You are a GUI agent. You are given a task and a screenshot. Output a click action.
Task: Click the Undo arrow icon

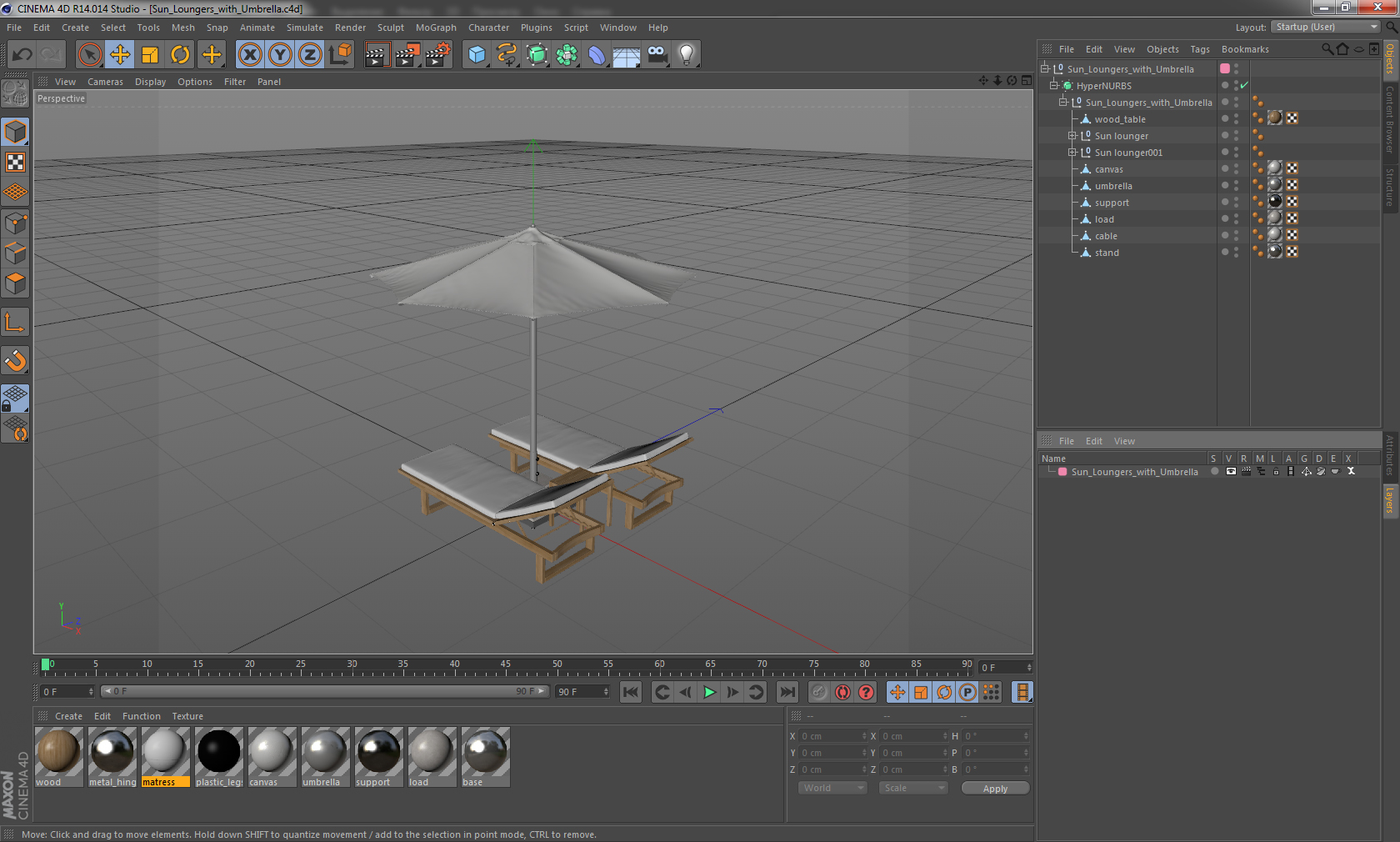pos(22,55)
